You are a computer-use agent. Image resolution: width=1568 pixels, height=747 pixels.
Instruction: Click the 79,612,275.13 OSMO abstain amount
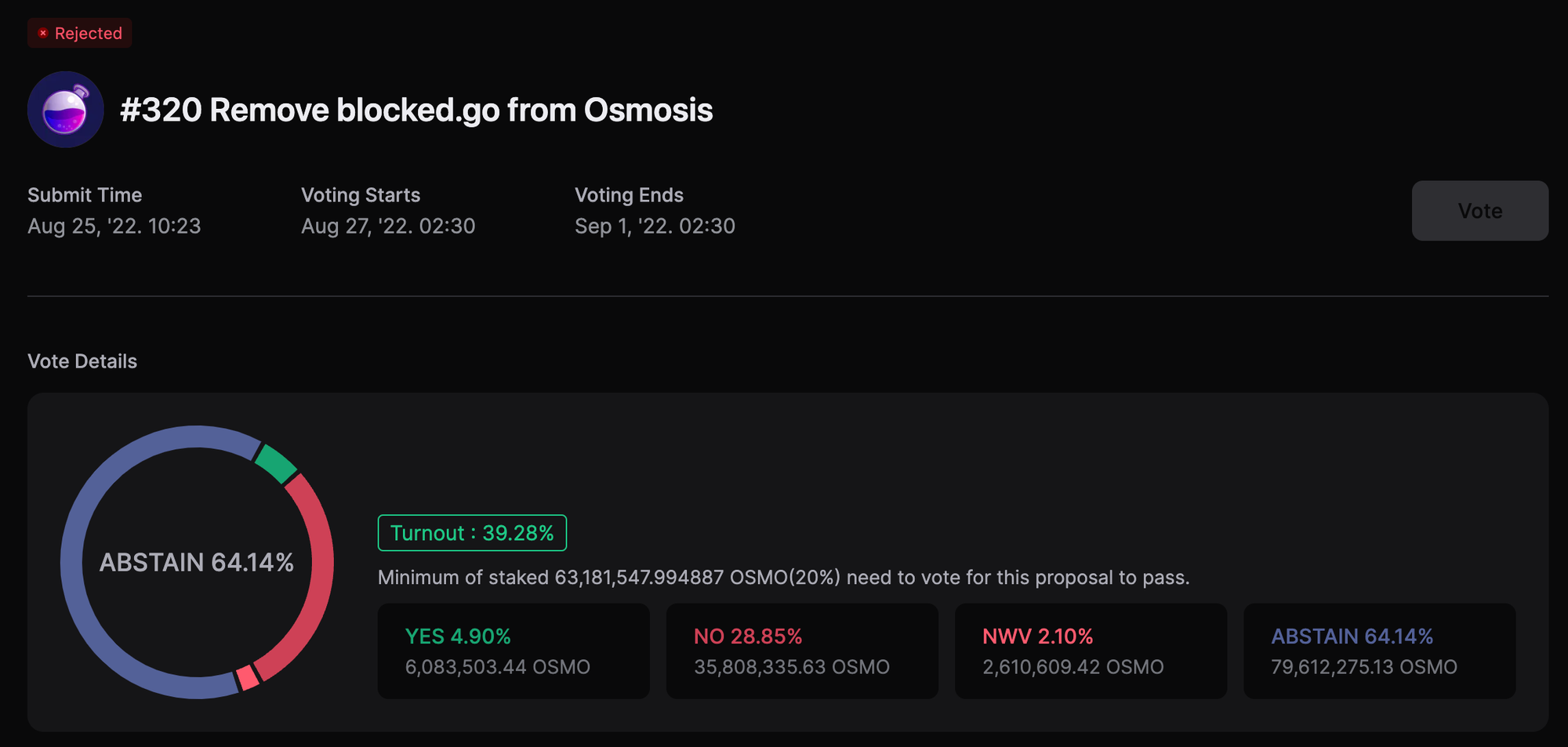pos(1363,667)
